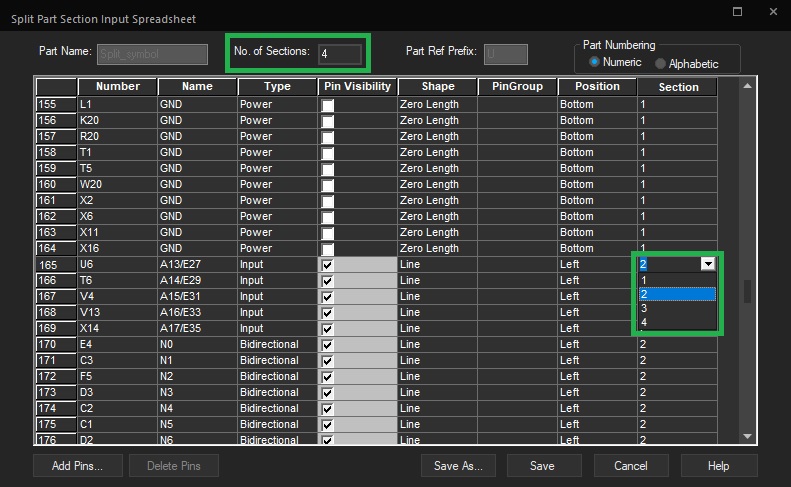Click the Section column header

[678, 87]
